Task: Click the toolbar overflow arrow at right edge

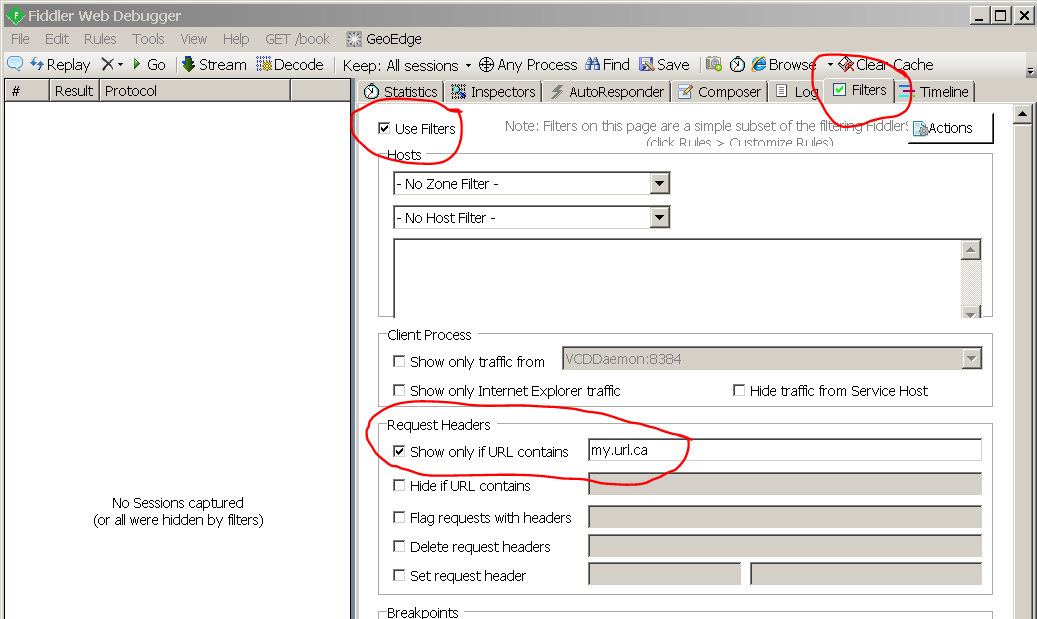Action: (x=1030, y=71)
